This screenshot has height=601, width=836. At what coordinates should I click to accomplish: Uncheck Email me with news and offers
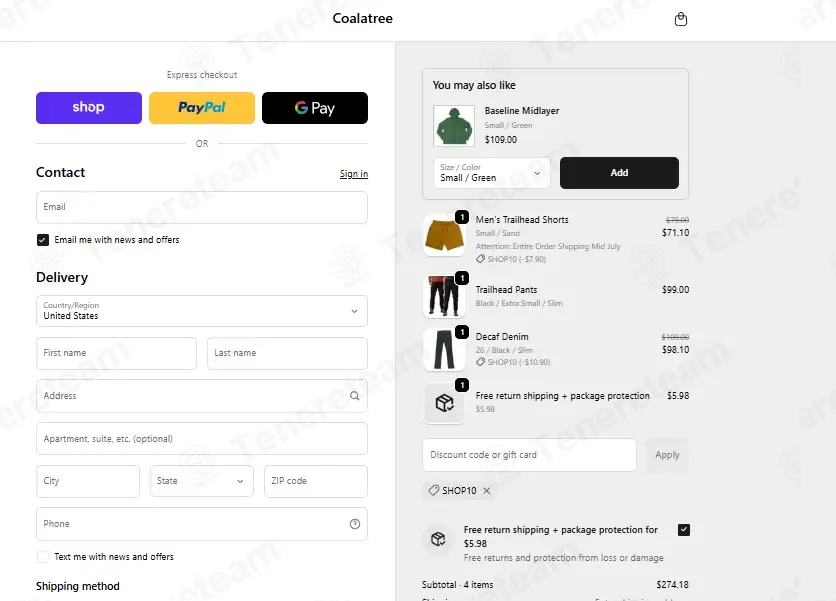click(43, 240)
